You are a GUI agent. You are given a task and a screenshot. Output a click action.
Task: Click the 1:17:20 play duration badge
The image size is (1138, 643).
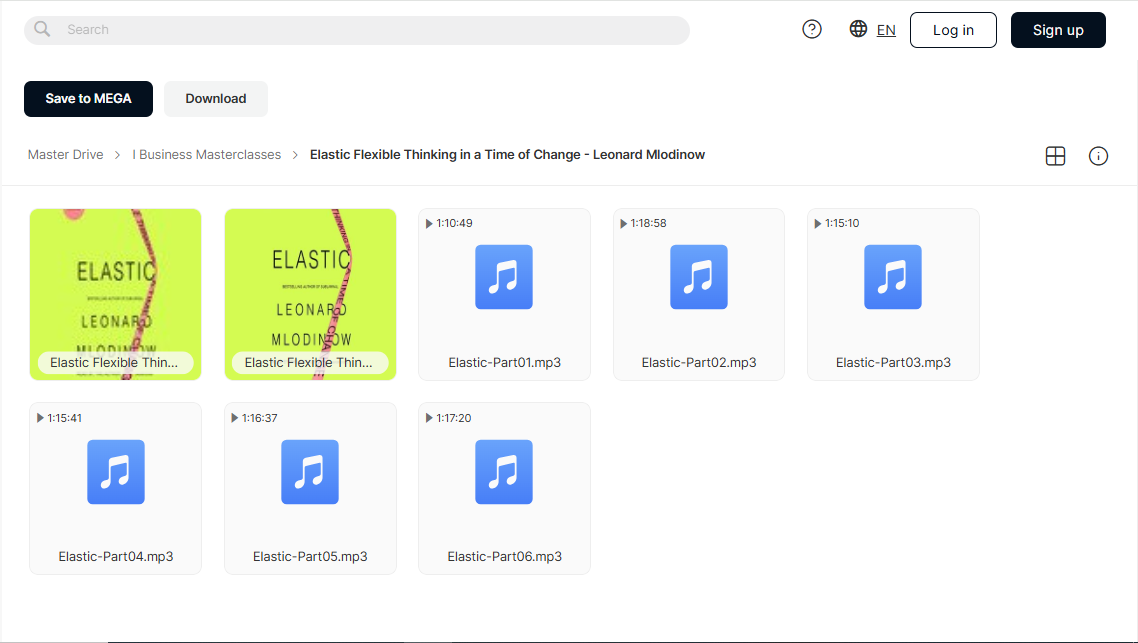[x=449, y=418]
